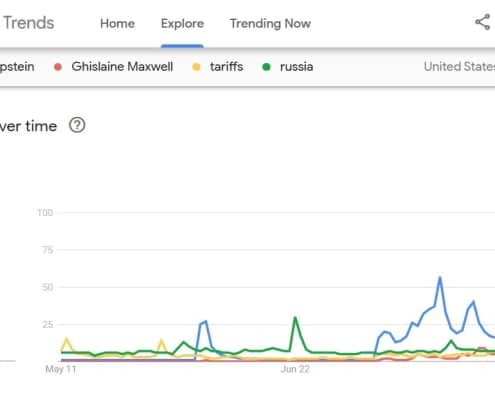Click the green dot beside russia

click(266, 67)
